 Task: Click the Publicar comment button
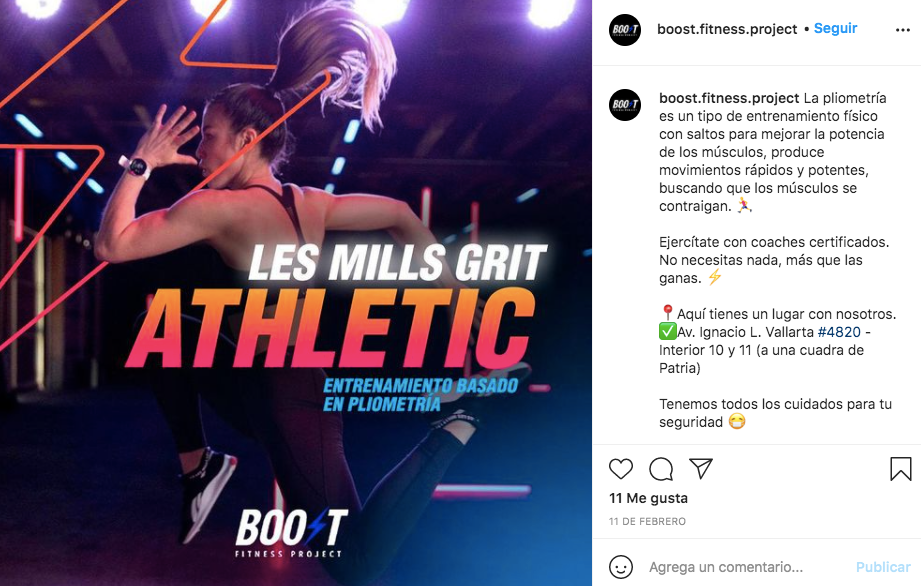click(x=883, y=567)
